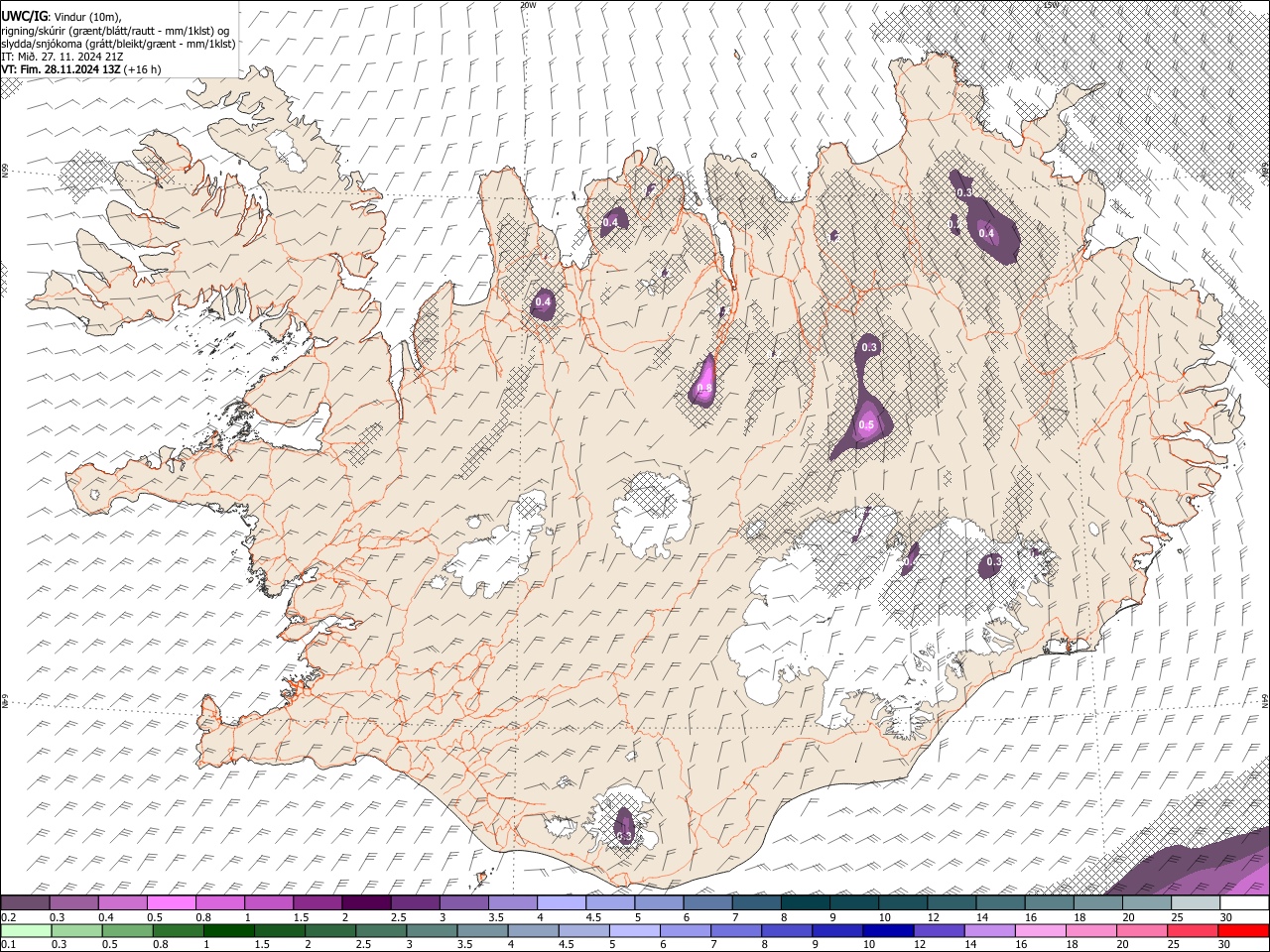Click the darkest green lower swatch between 1 and 1.5

coord(229,930)
